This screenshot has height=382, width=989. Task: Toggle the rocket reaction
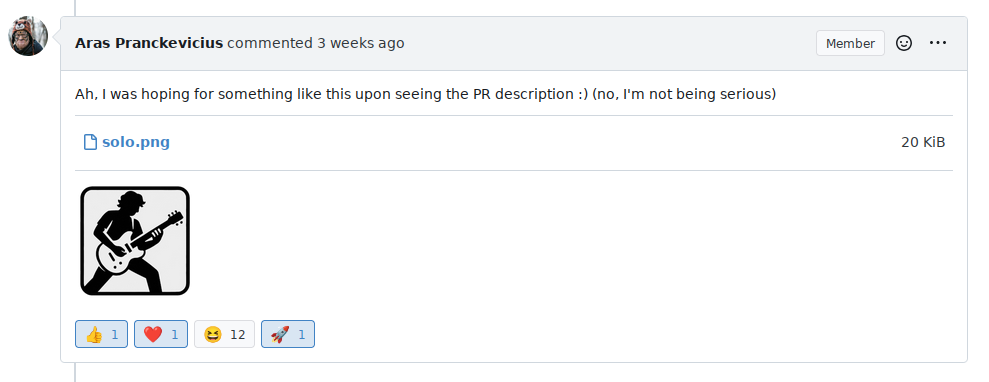288,334
